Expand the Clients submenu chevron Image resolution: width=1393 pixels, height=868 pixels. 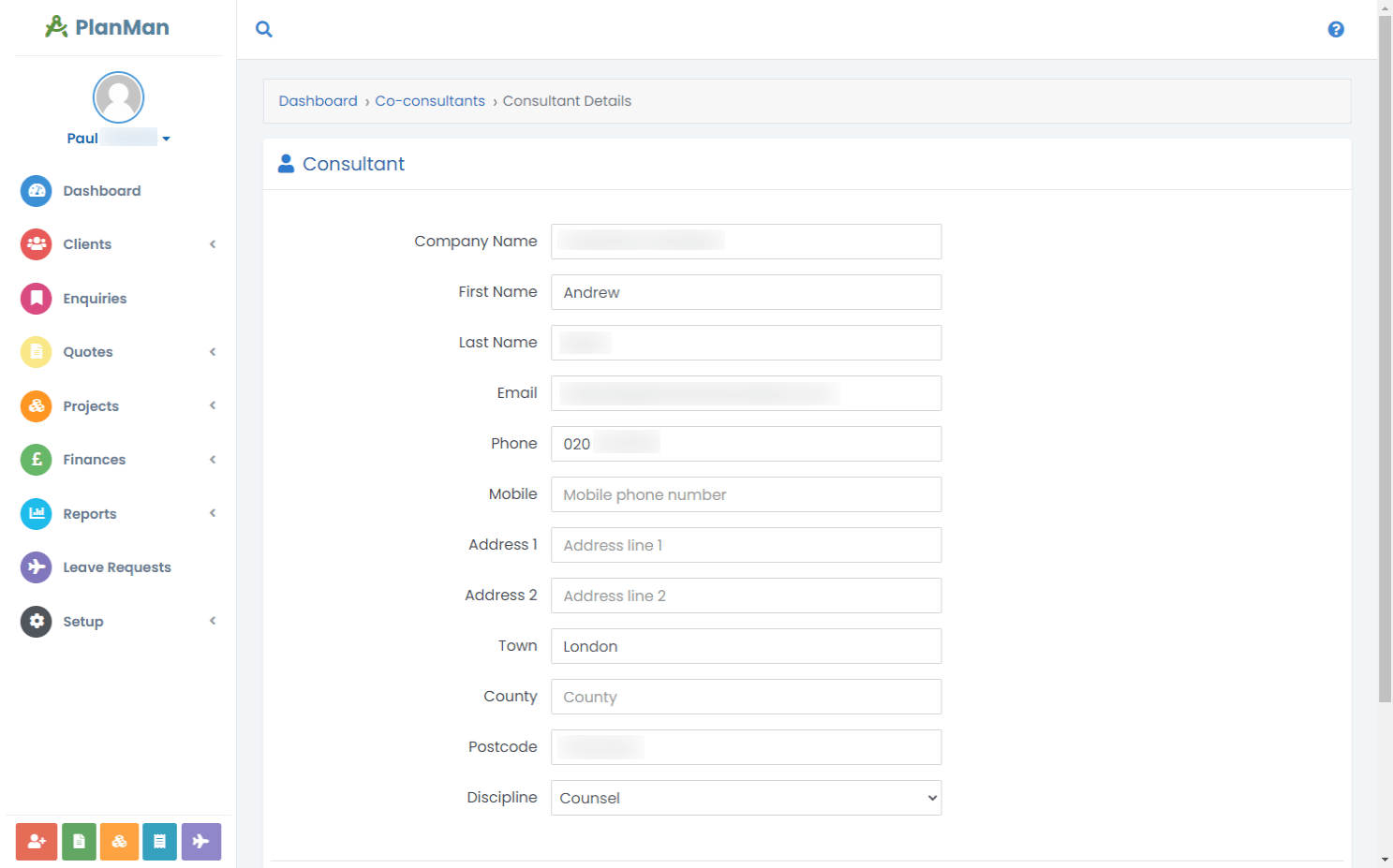point(213,244)
